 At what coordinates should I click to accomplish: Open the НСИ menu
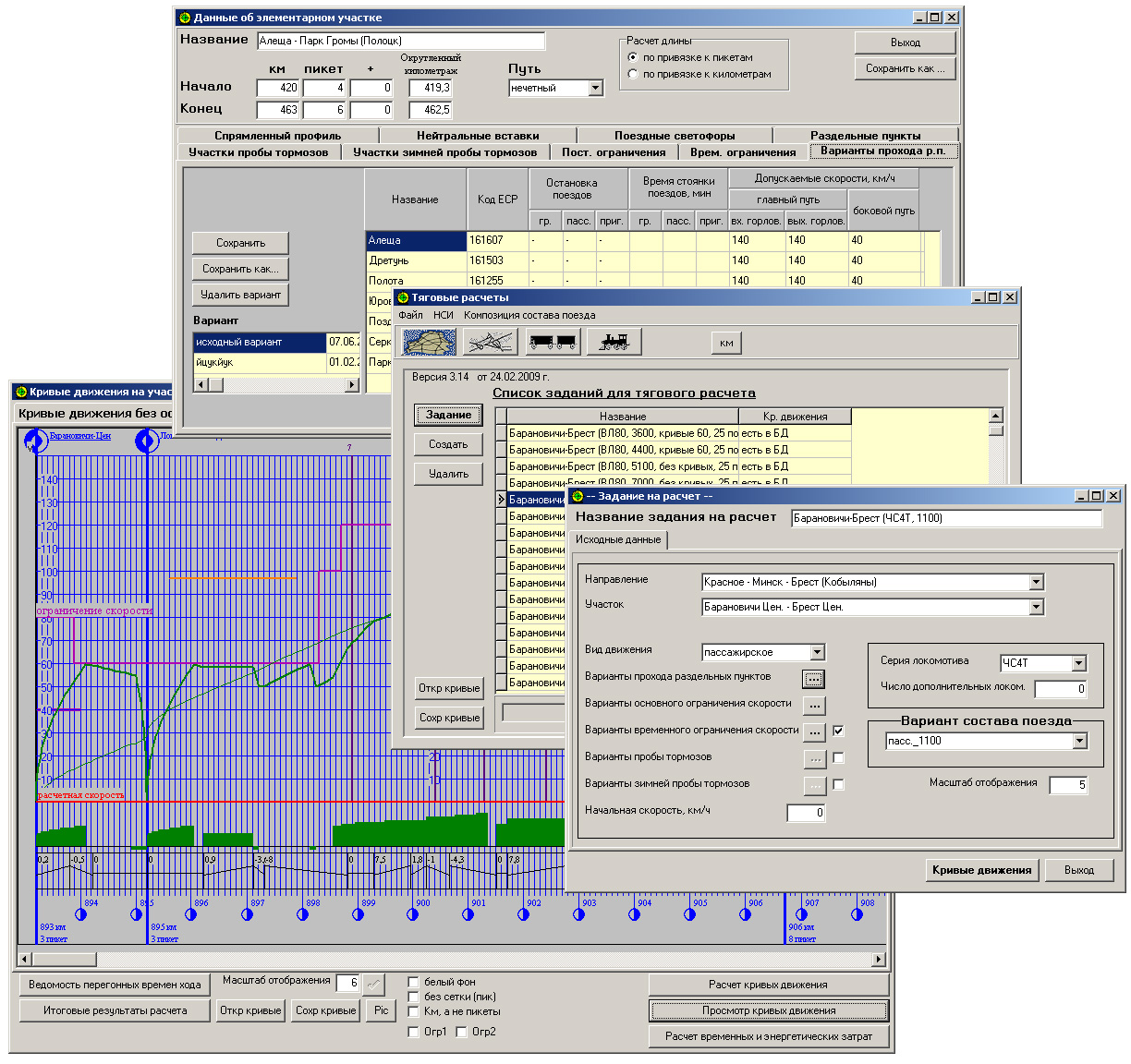pyautogui.click(x=444, y=315)
